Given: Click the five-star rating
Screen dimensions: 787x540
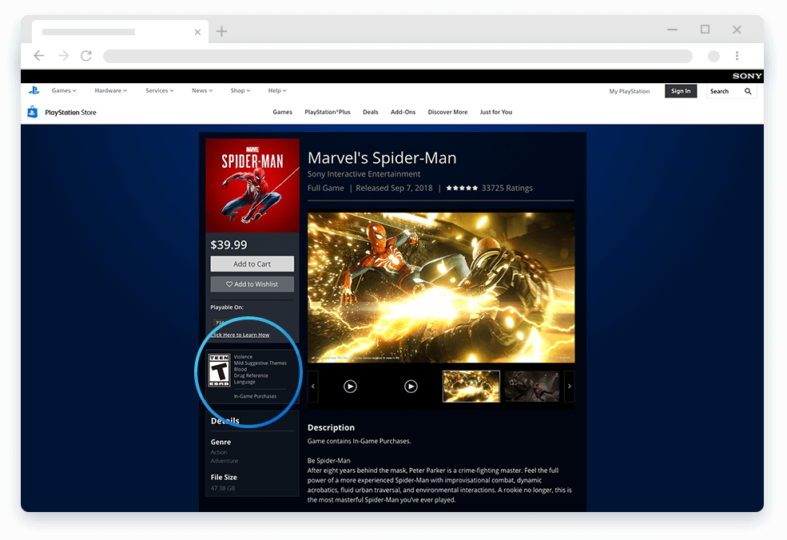Looking at the screenshot, I should pyautogui.click(x=462, y=188).
